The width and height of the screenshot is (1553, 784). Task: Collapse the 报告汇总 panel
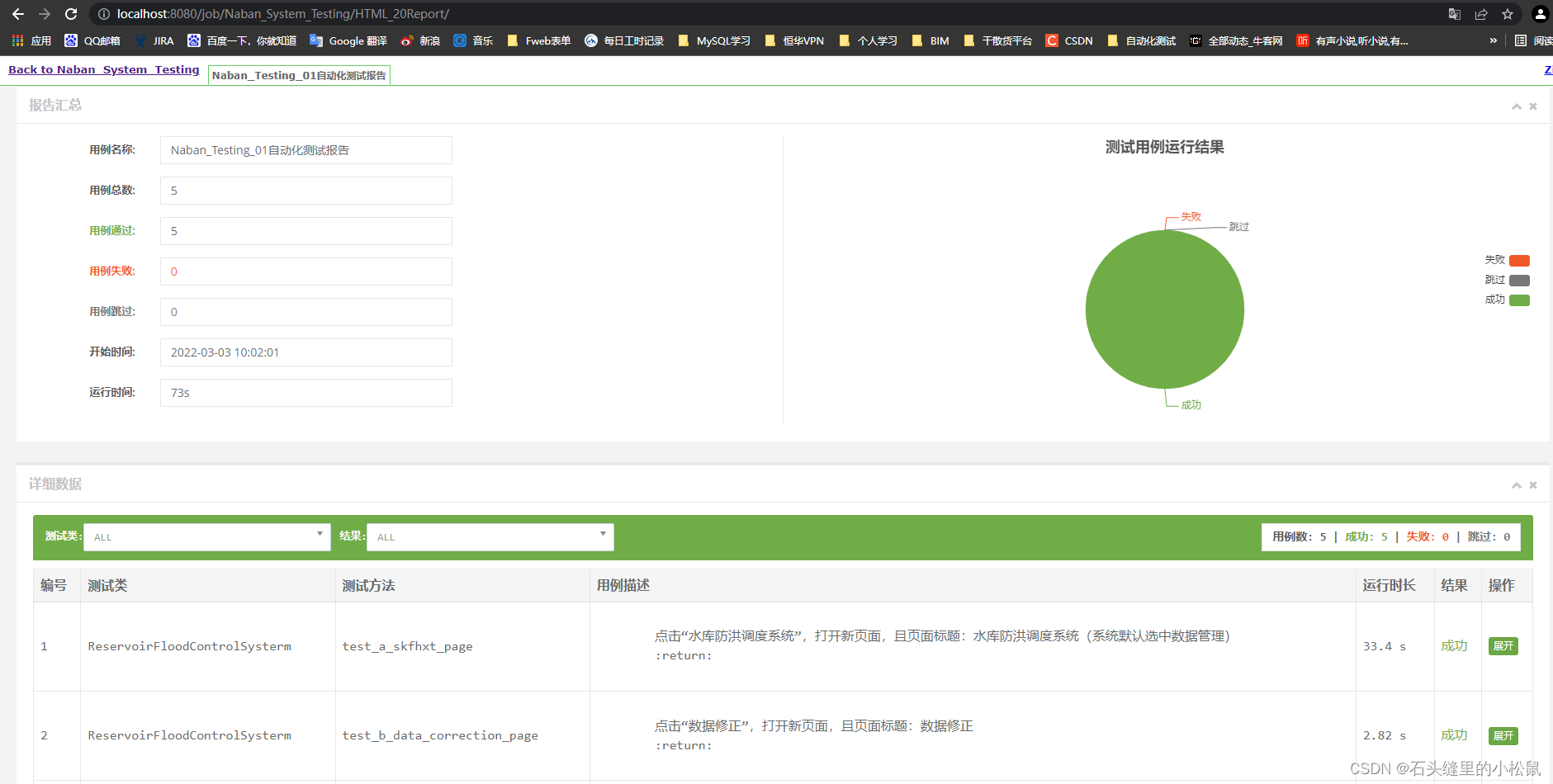[1516, 106]
